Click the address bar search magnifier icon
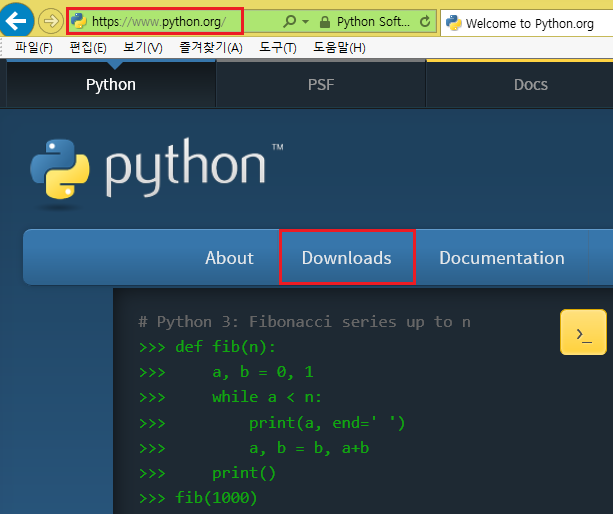 click(x=290, y=21)
